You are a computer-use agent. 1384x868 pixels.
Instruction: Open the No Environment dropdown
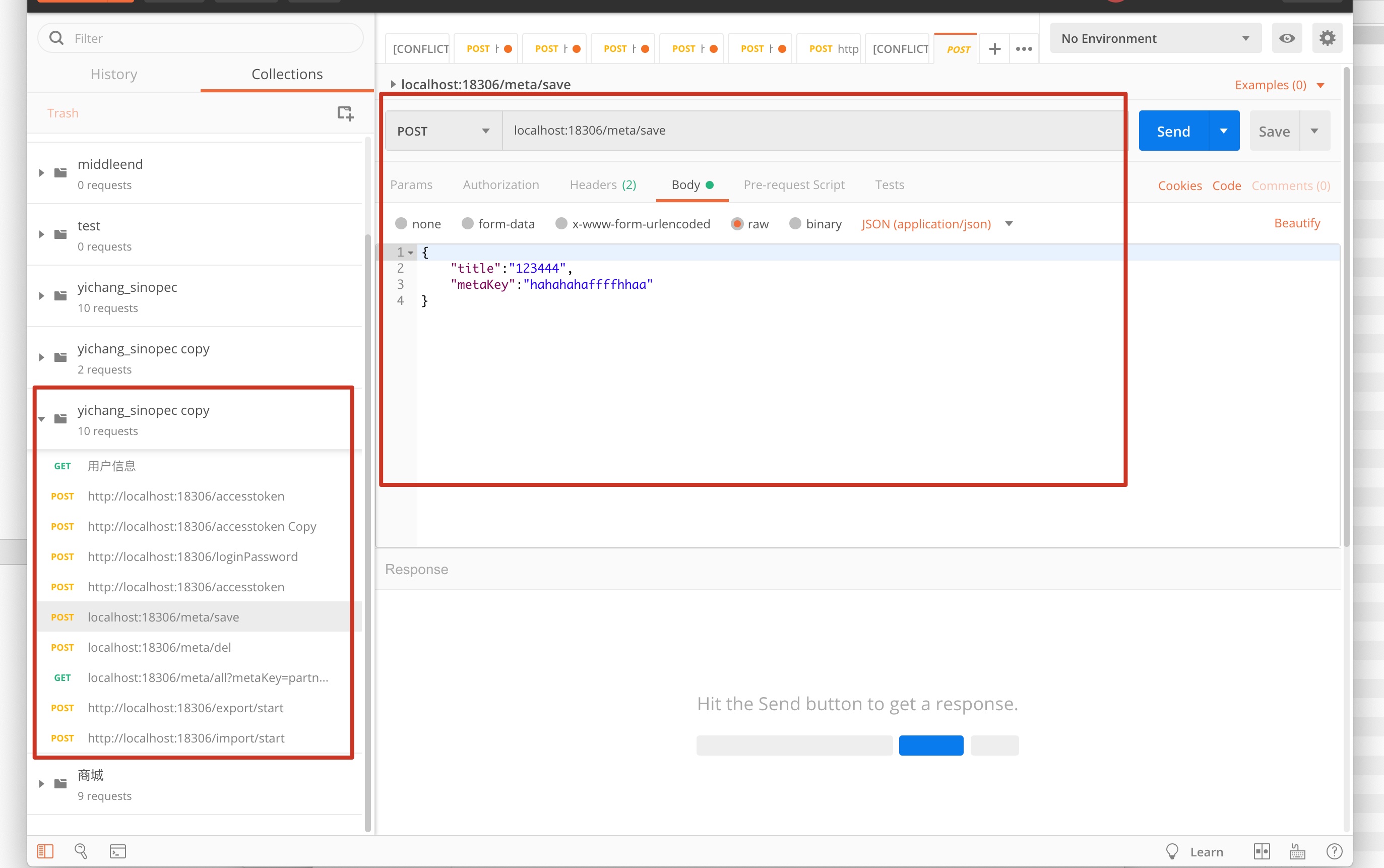point(1155,38)
